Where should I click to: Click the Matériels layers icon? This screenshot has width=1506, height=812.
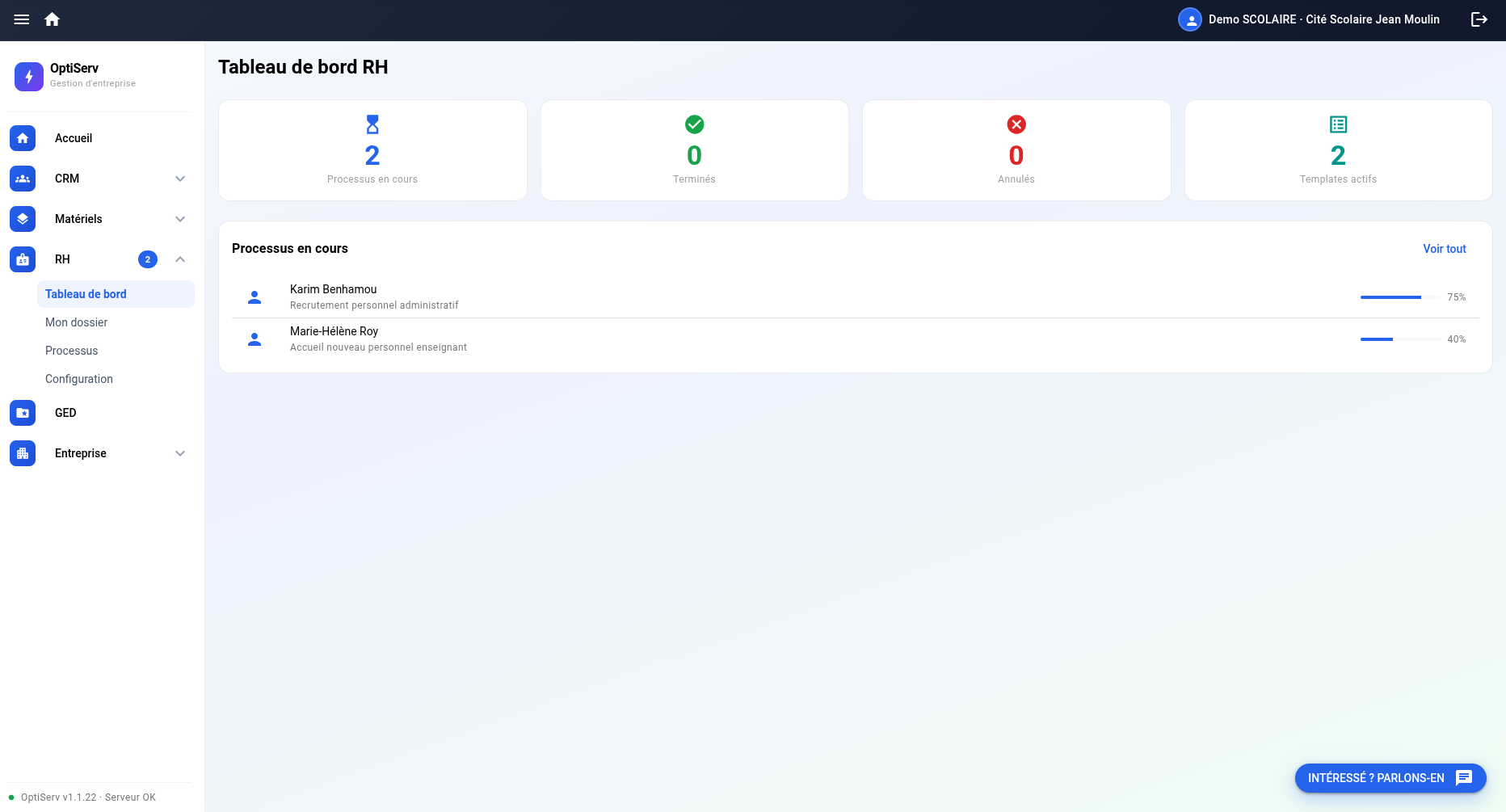click(23, 219)
